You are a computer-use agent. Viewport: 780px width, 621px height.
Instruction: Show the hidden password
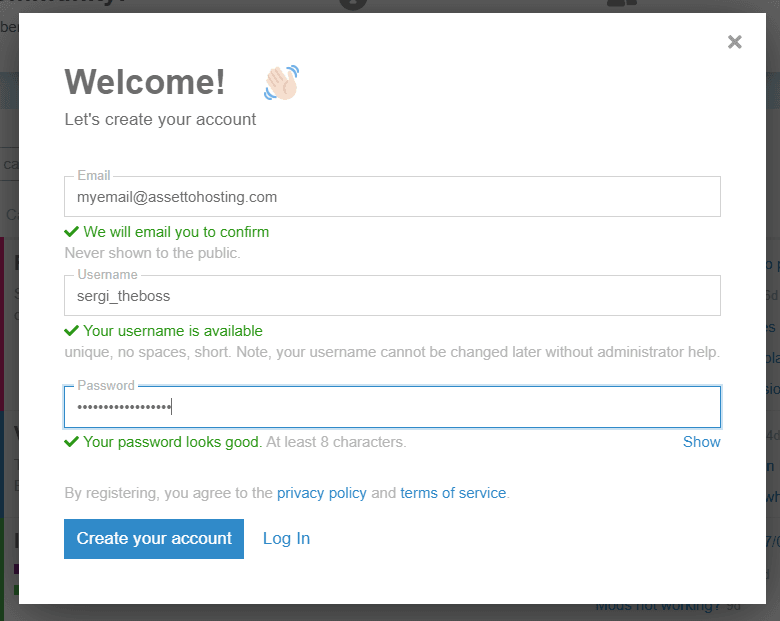[701, 442]
